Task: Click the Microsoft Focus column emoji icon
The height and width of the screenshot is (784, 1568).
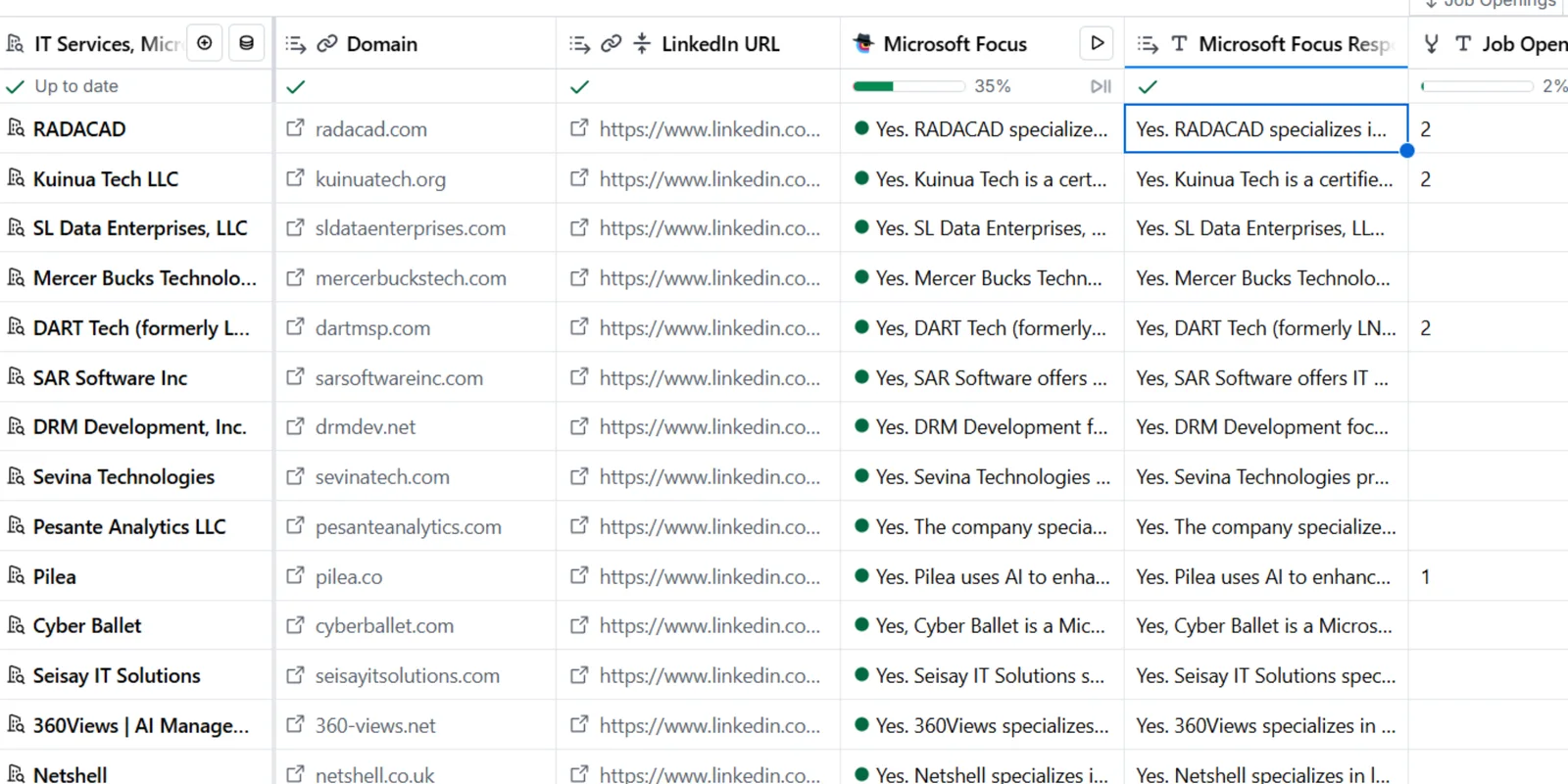Action: 863,43
